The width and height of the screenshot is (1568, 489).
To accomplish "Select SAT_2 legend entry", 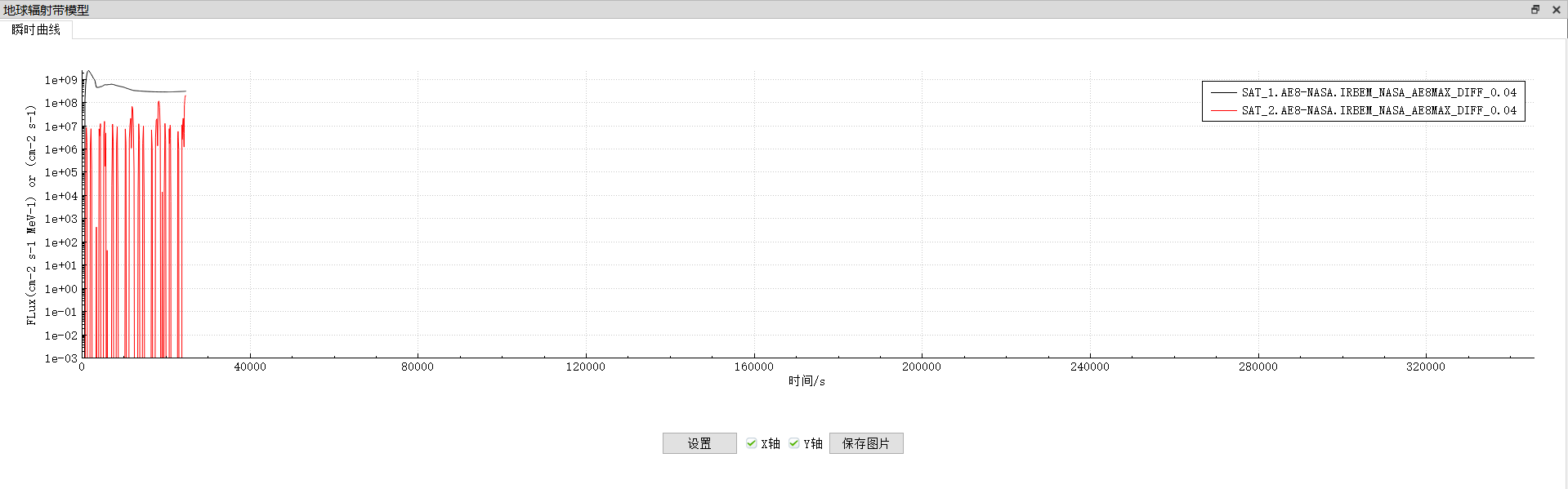I will pos(1363,110).
